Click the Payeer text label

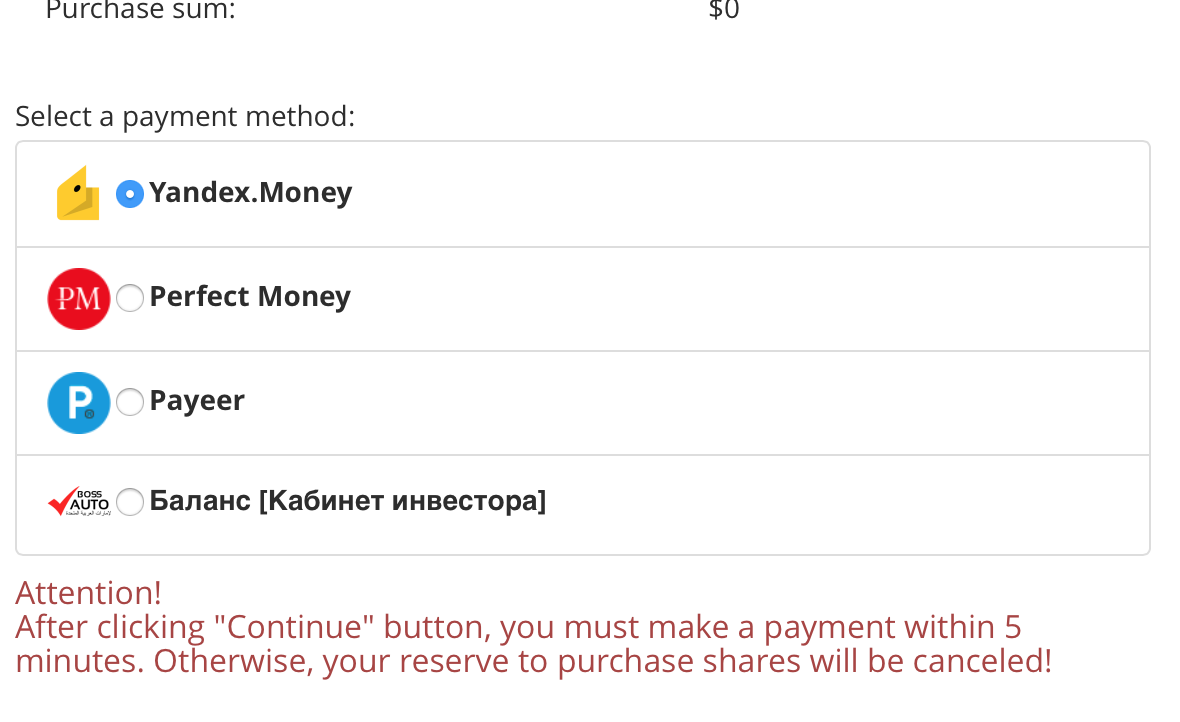click(x=197, y=401)
